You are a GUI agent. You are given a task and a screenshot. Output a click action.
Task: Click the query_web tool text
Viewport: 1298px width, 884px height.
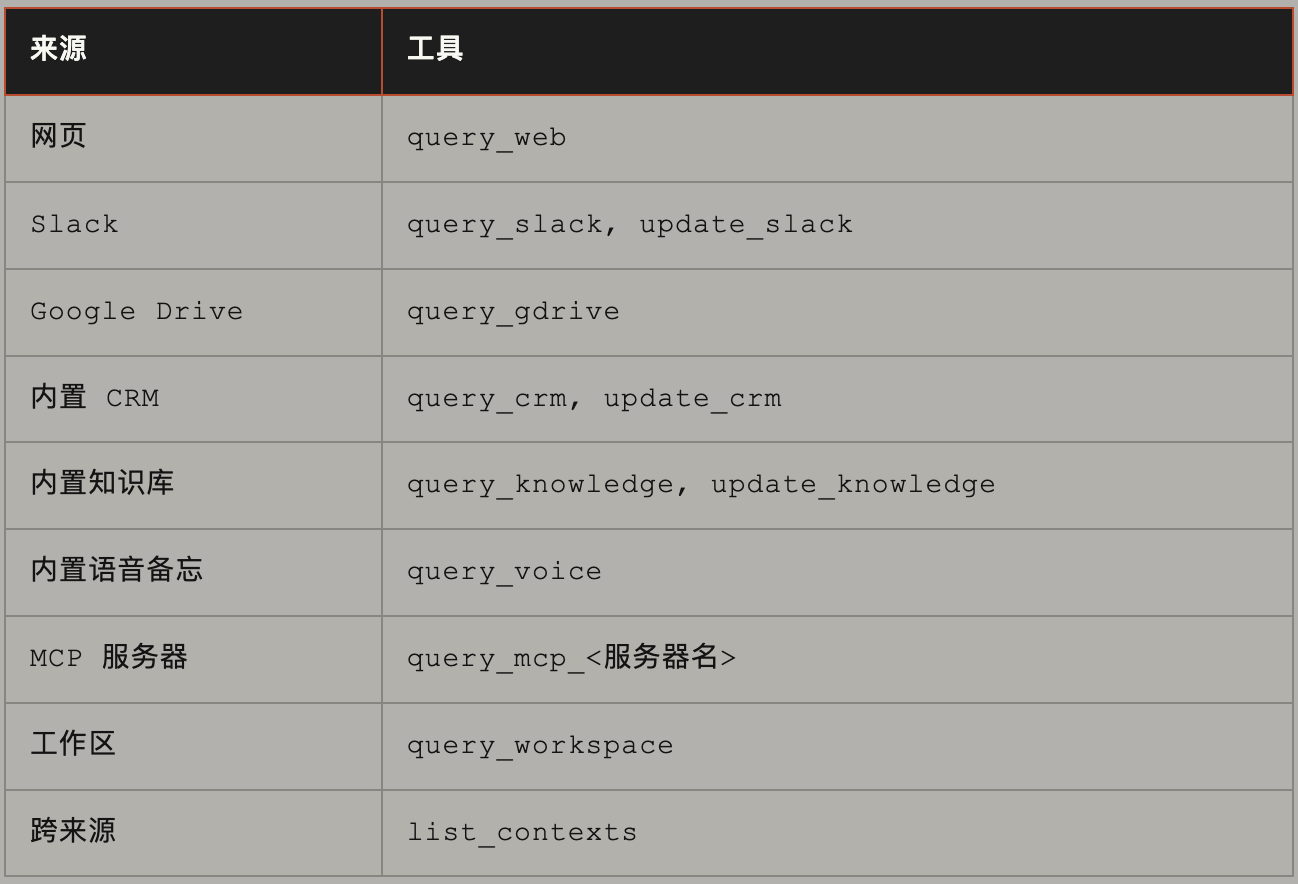coord(486,137)
